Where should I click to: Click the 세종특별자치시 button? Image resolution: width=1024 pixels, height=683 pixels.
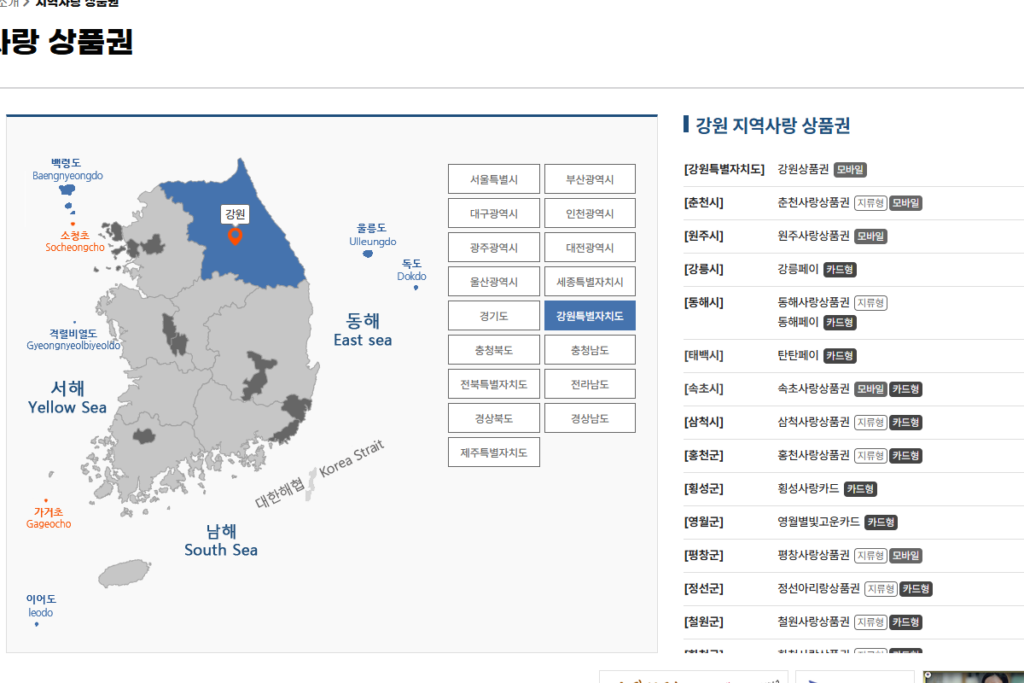coord(590,281)
